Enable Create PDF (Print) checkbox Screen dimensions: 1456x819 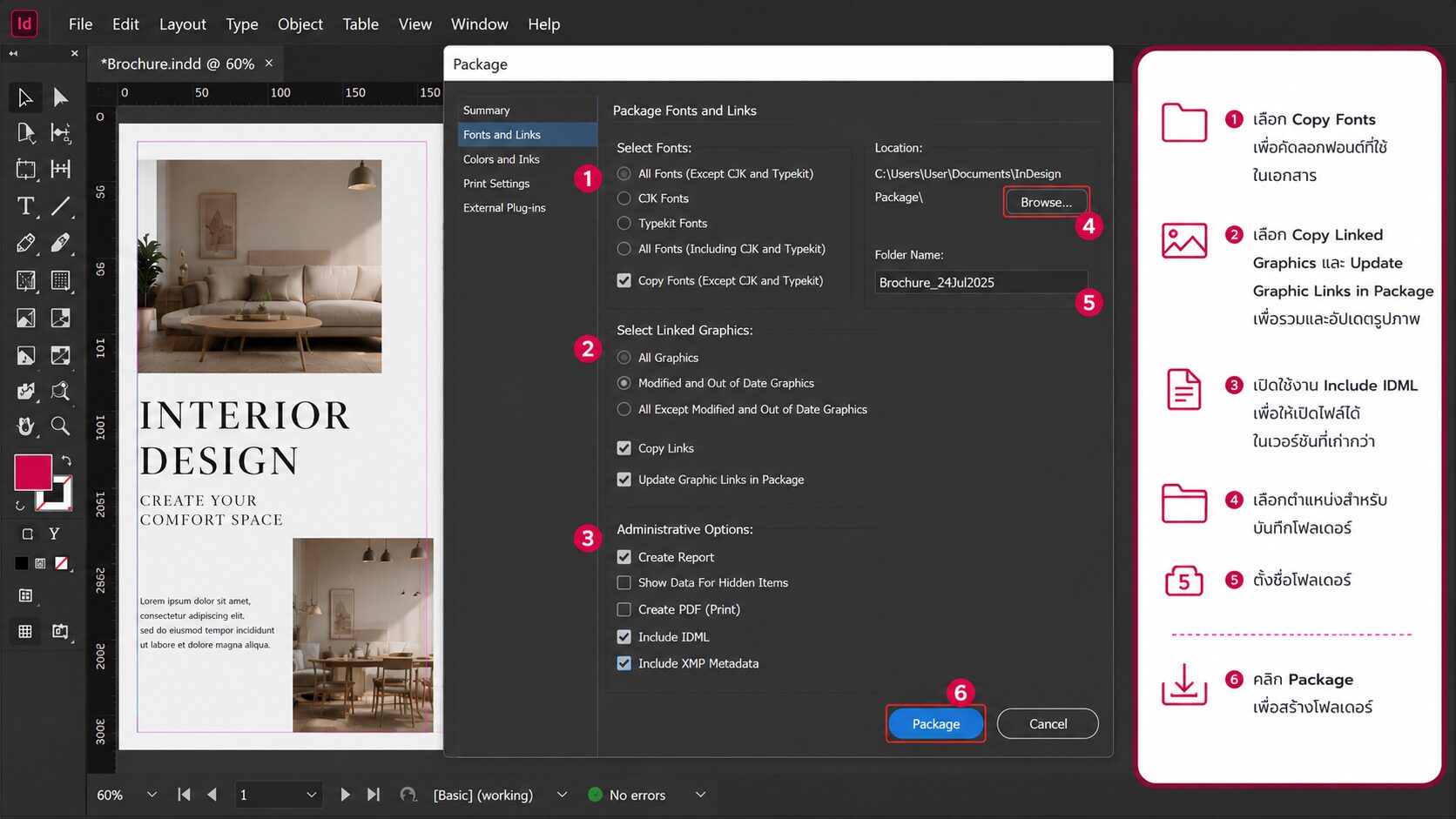pos(624,609)
